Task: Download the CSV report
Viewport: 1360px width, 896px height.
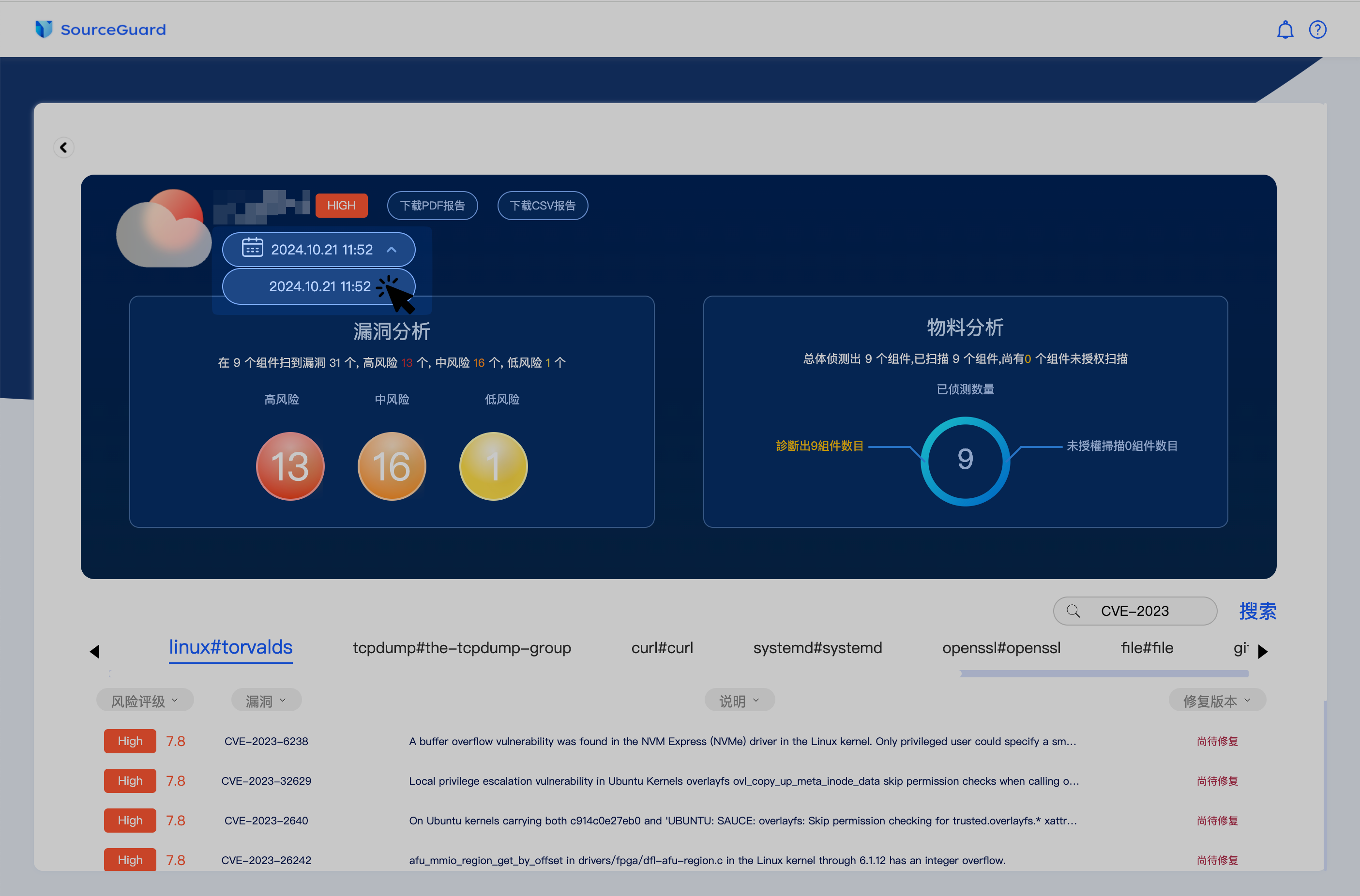Action: pos(543,205)
